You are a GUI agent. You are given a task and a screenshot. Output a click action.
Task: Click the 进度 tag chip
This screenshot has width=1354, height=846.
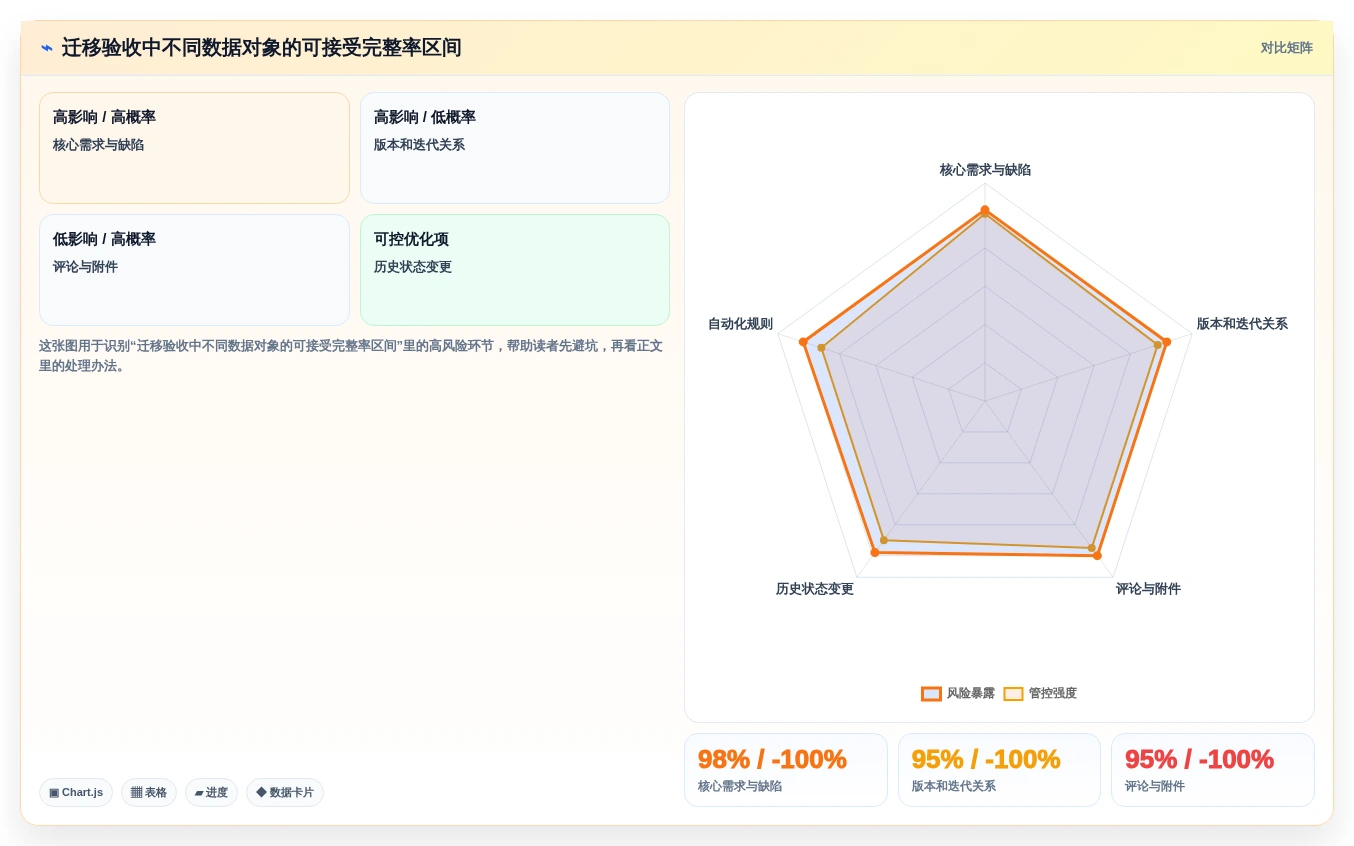(x=211, y=792)
